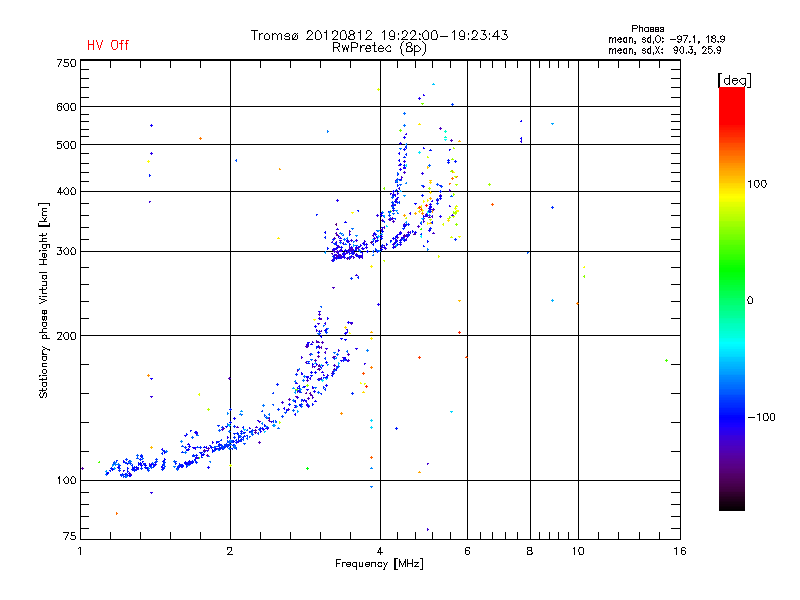Screen dimensions: 800x600
Task: Select the Tromsø date-time title text
Action: click(379, 35)
